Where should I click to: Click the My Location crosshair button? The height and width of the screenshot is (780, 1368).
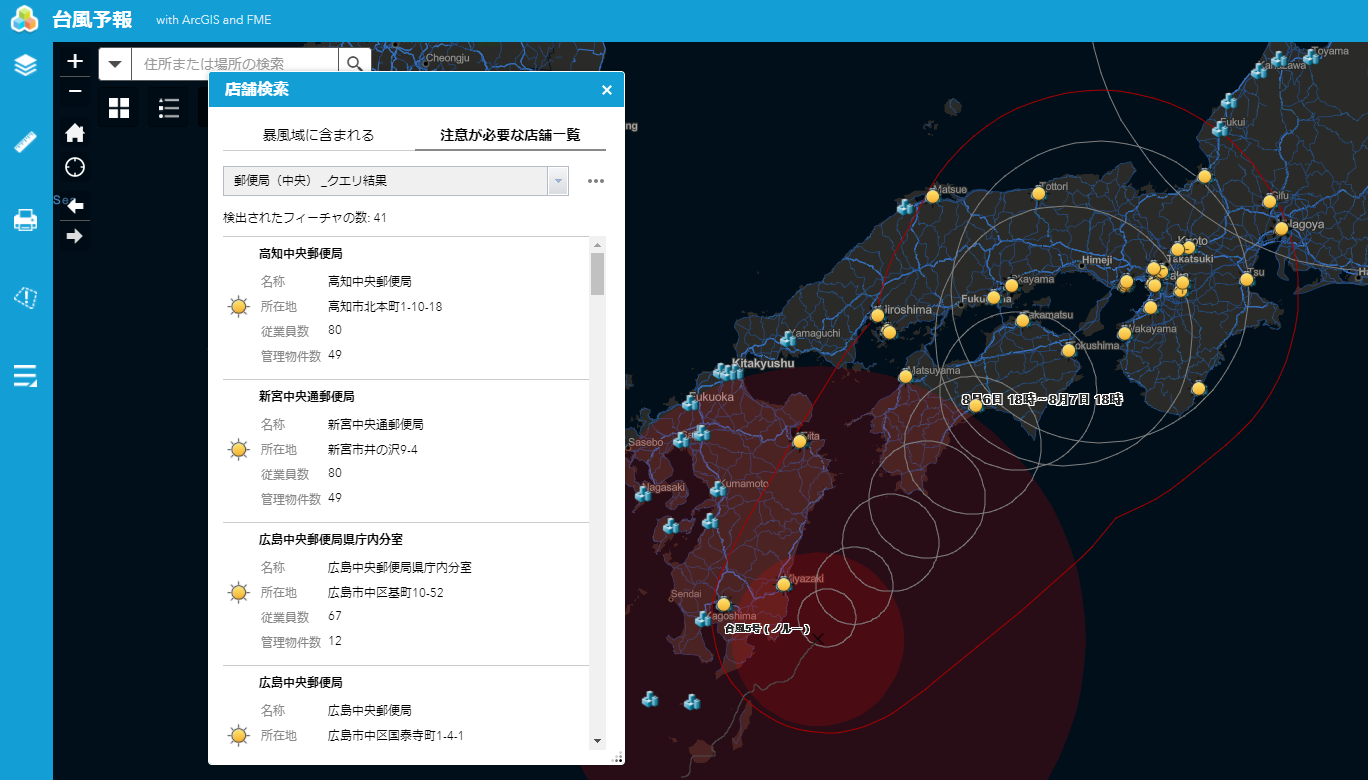pyautogui.click(x=74, y=167)
